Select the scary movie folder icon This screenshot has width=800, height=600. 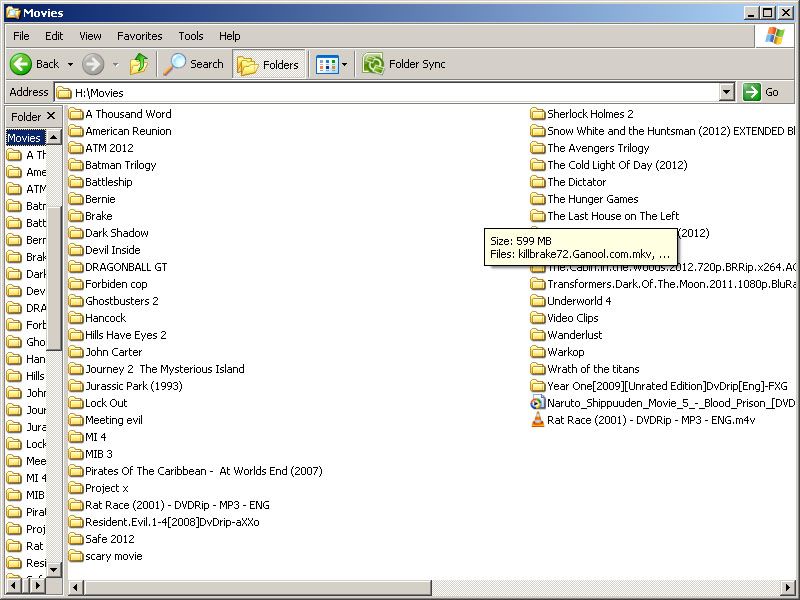(76, 556)
